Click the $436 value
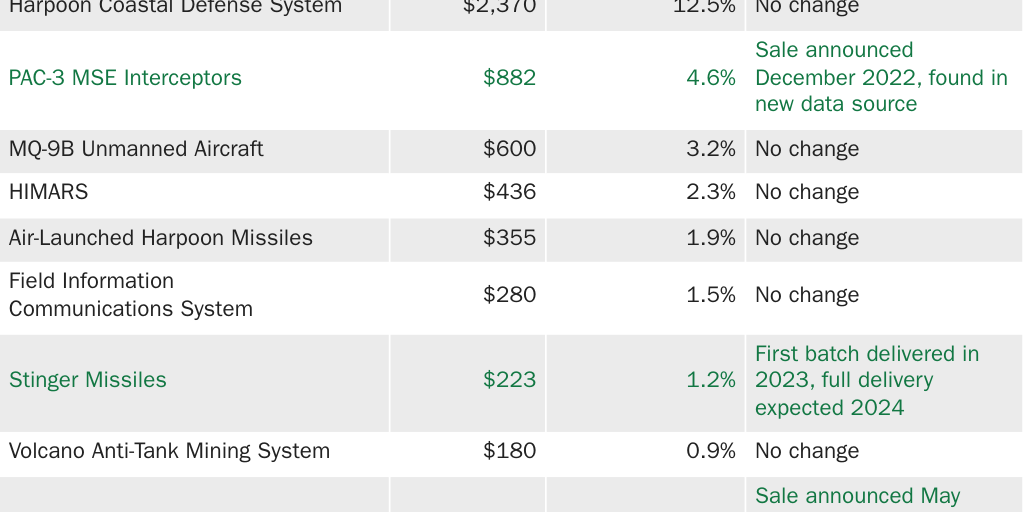The height and width of the screenshot is (512, 1024). [x=509, y=192]
